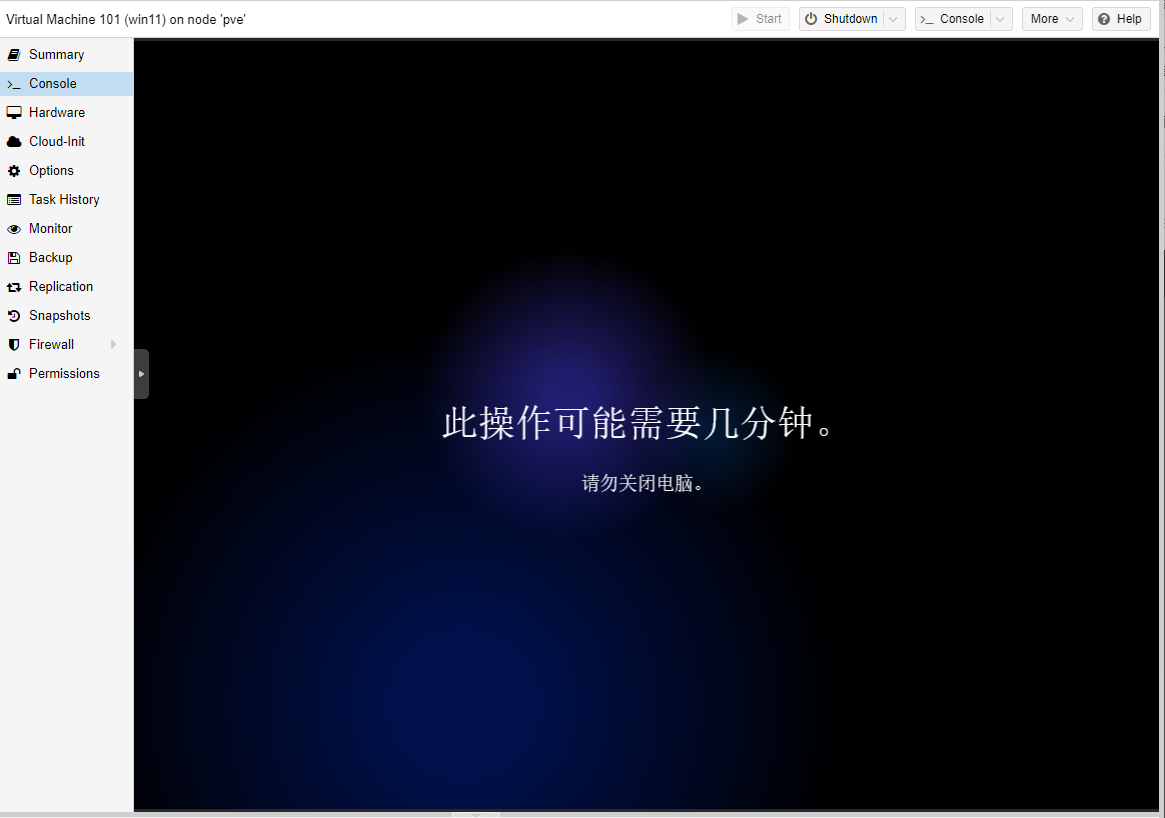This screenshot has width=1165, height=818.
Task: Click the Permissions unlock icon
Action: tap(14, 374)
